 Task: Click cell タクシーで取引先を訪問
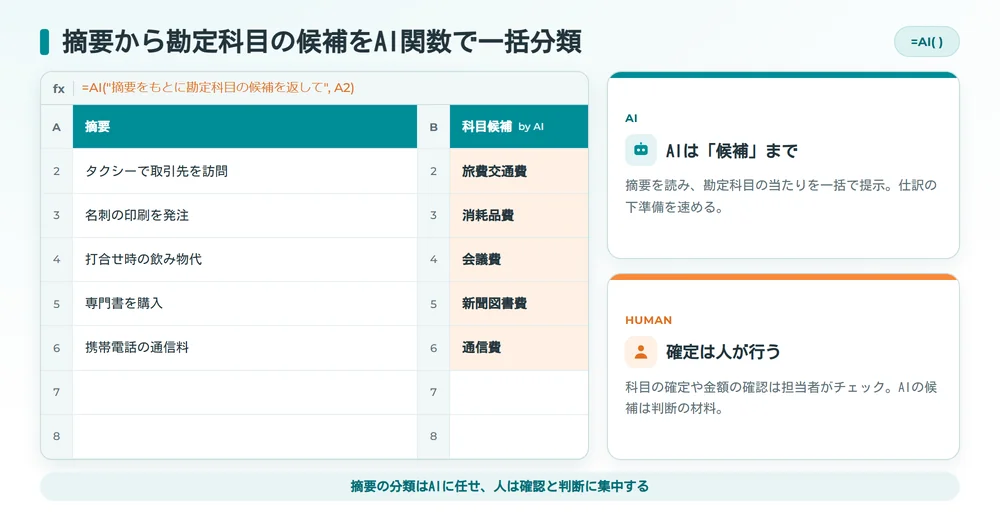click(x=245, y=171)
